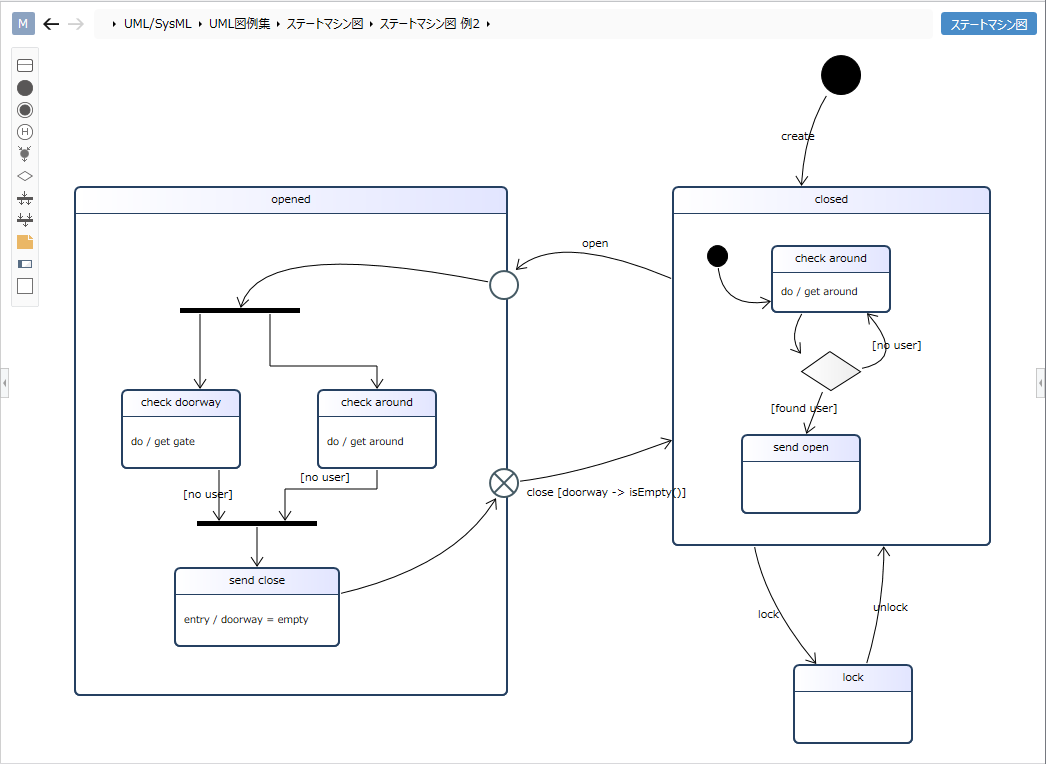Select the State tool in the palette
The height and width of the screenshot is (764, 1046).
coord(25,65)
